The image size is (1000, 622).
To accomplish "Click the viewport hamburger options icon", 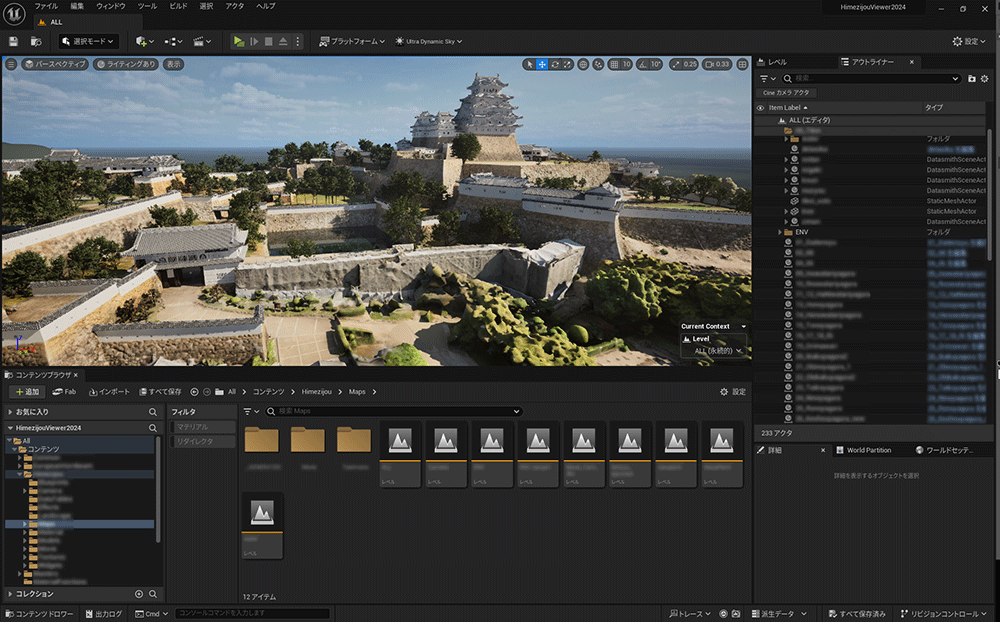I will tap(11, 64).
